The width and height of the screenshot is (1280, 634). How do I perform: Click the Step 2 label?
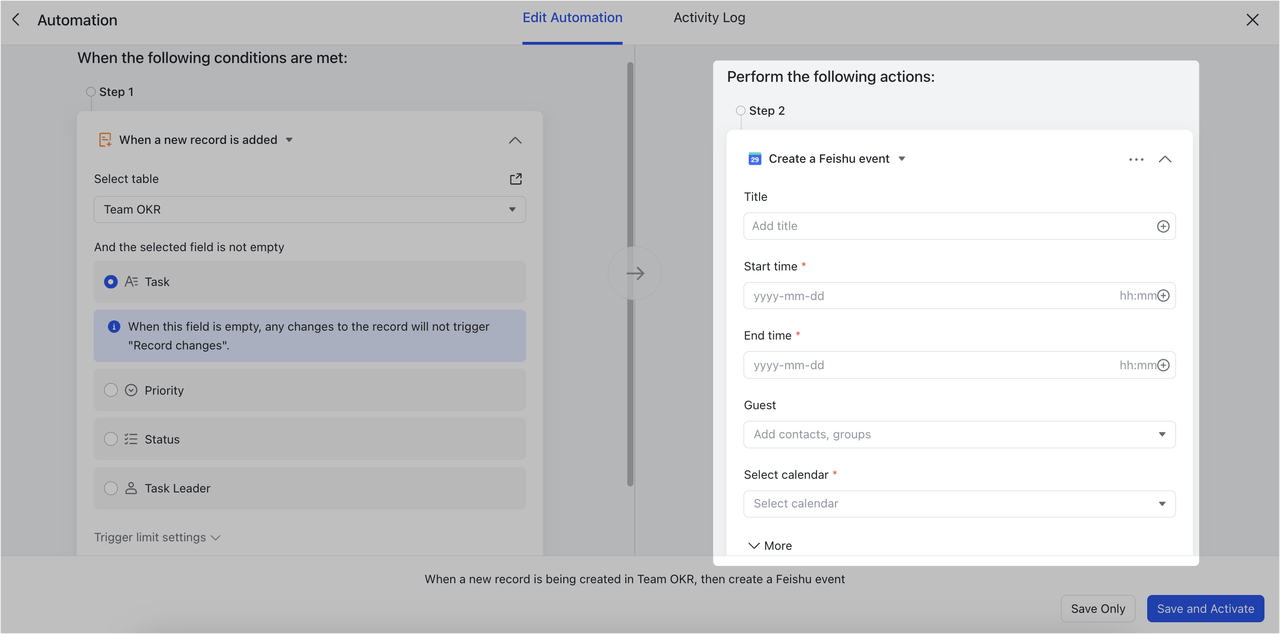pos(767,111)
